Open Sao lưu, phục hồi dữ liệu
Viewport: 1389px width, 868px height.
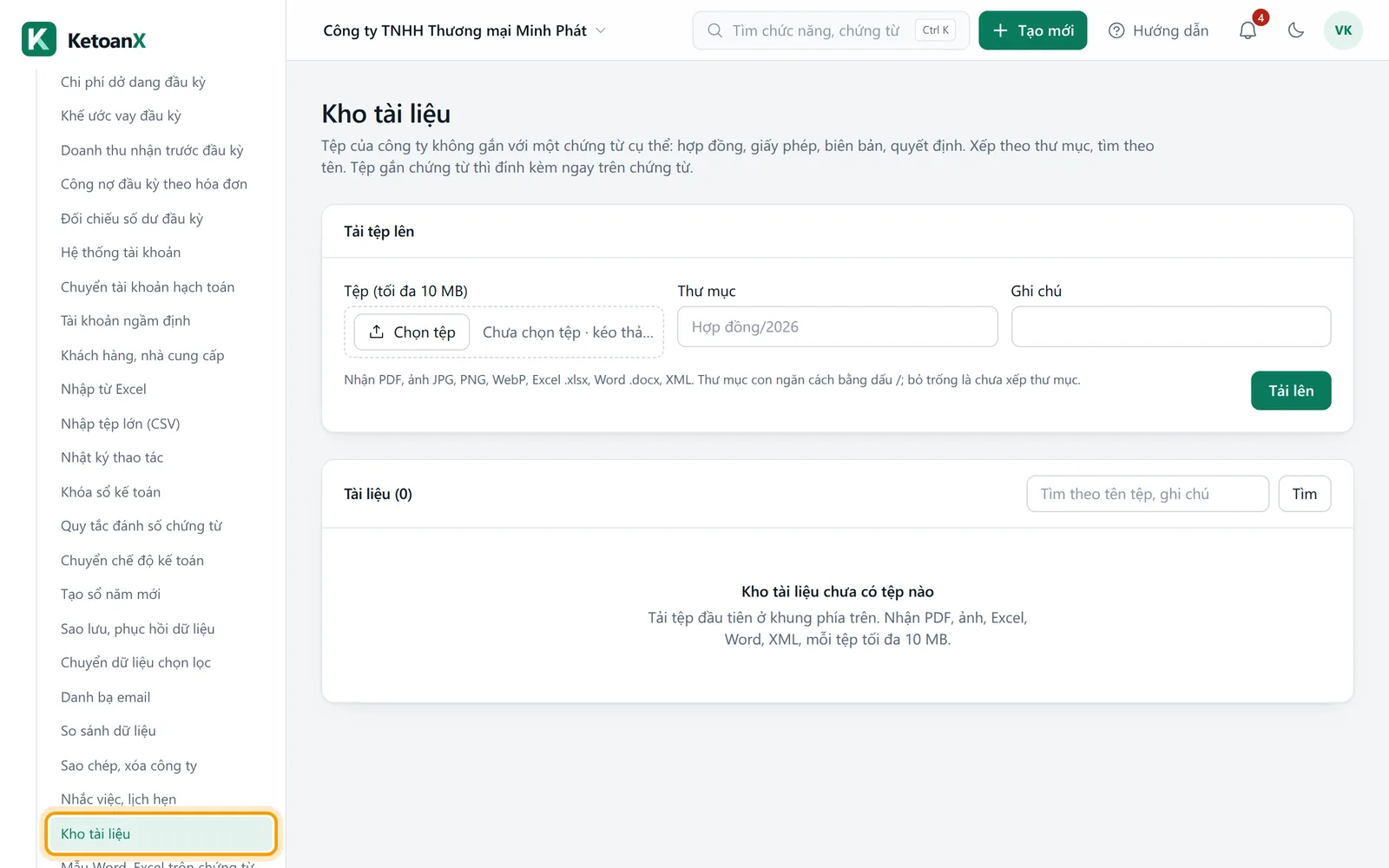[x=137, y=629]
